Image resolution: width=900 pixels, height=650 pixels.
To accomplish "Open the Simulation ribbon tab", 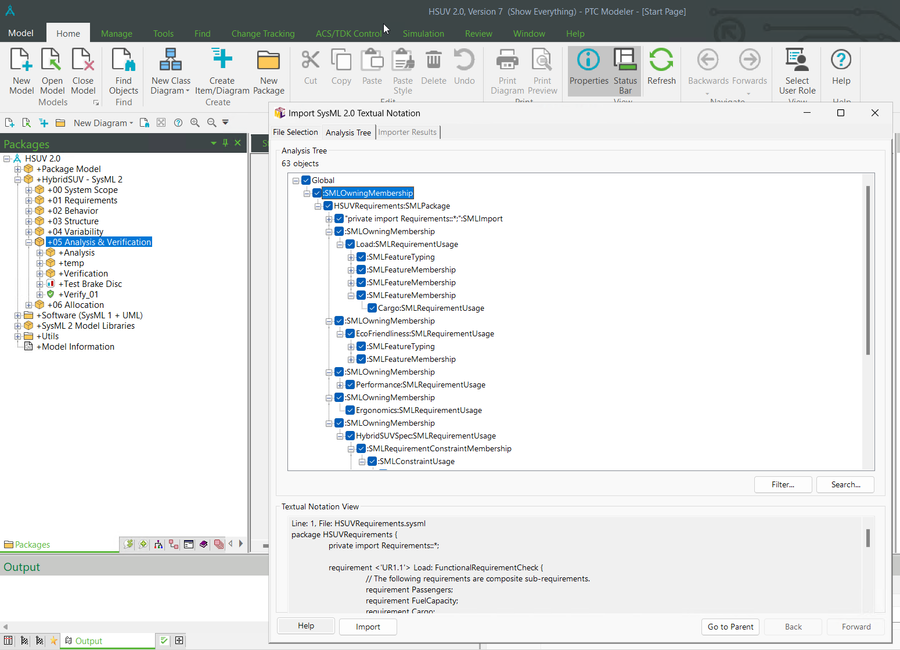I will pos(423,33).
